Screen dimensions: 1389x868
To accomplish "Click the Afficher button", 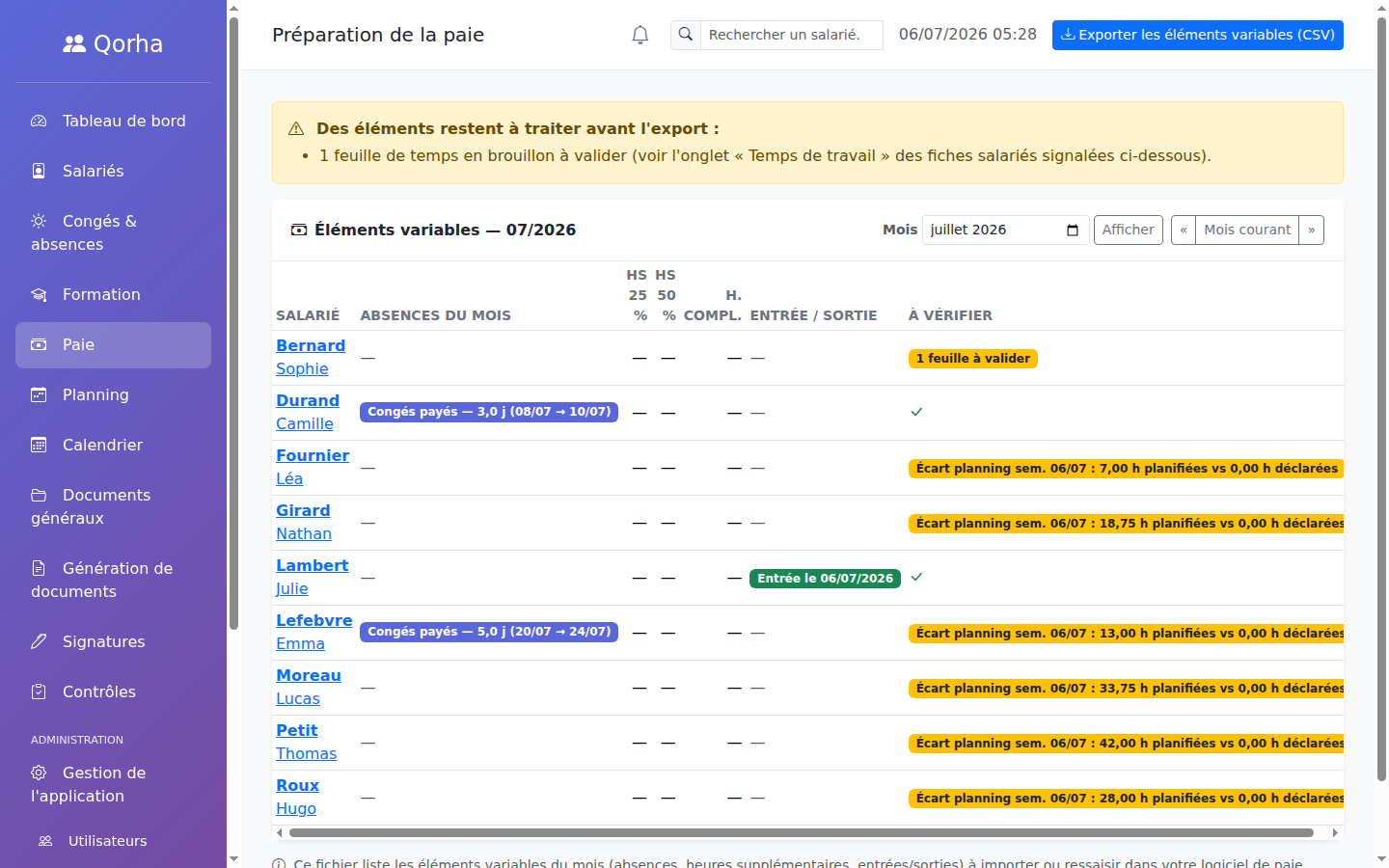I will tap(1128, 230).
